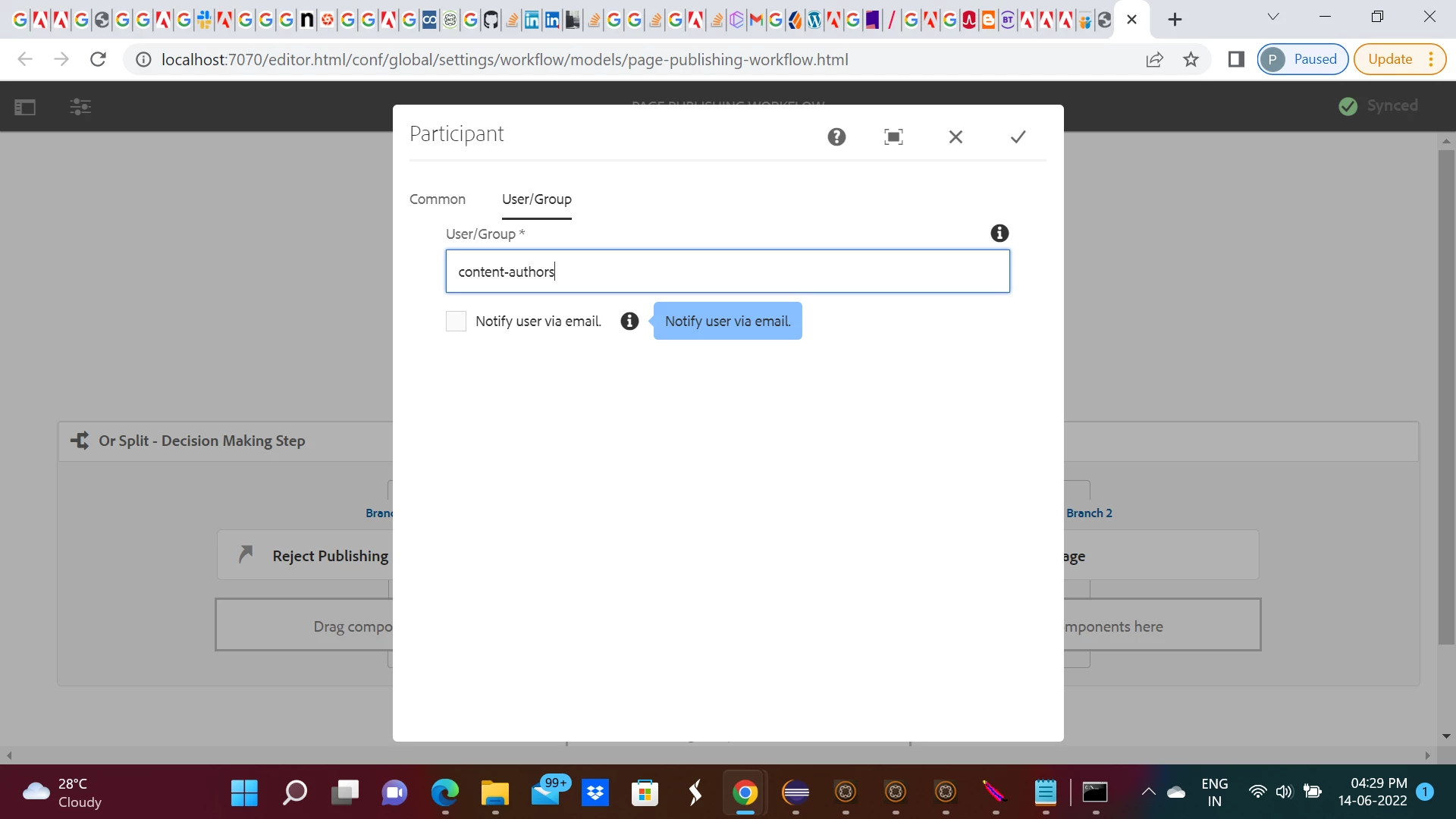The width and height of the screenshot is (1456, 819).
Task: Click the Help question mark icon in dialog
Action: click(x=836, y=137)
